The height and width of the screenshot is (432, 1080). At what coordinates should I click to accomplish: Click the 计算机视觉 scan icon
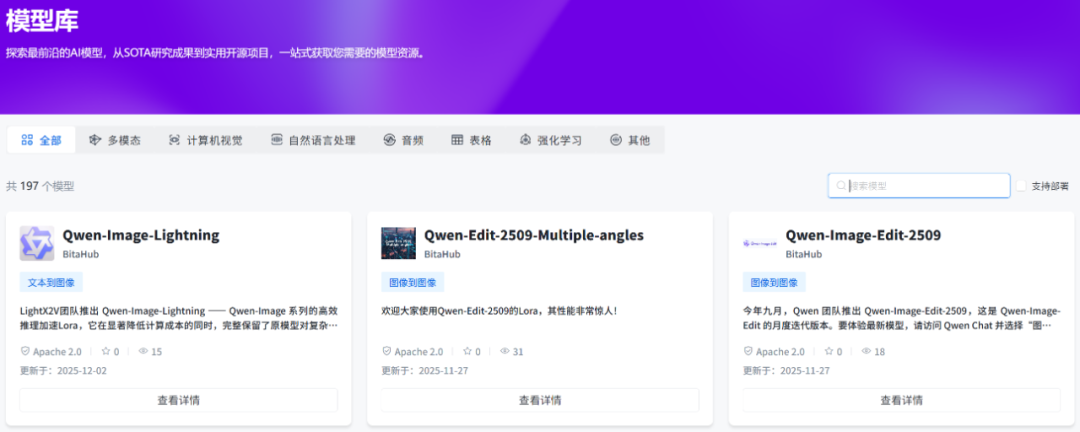coord(174,141)
